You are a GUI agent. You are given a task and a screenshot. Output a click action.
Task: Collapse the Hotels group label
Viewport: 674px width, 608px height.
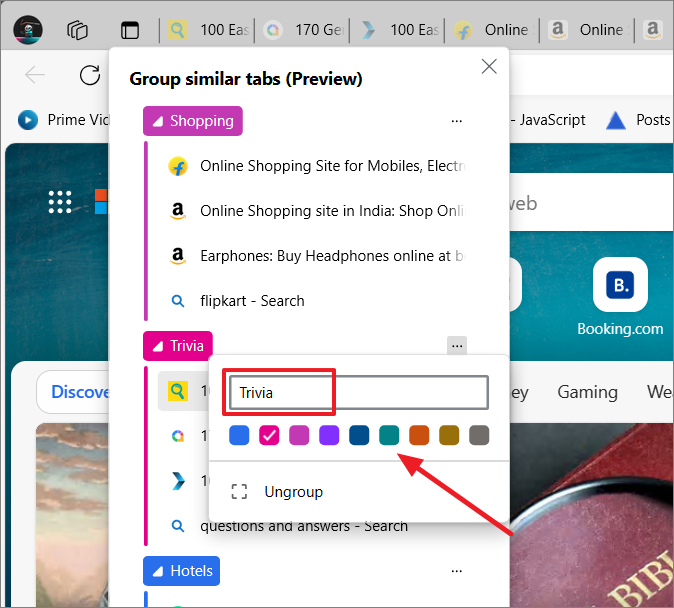[181, 571]
